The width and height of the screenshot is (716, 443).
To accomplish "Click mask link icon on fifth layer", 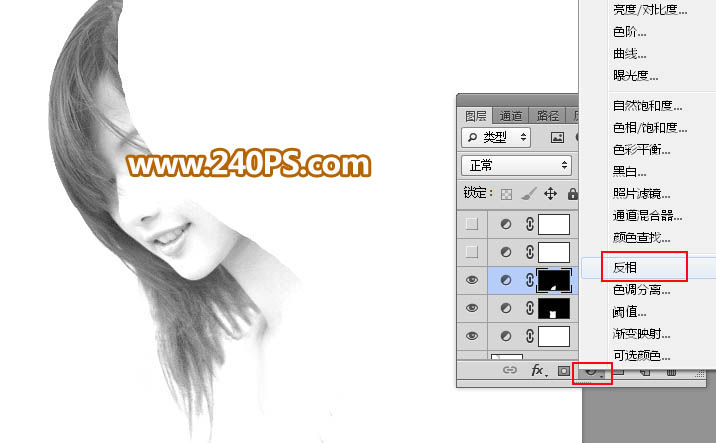I will pos(530,336).
